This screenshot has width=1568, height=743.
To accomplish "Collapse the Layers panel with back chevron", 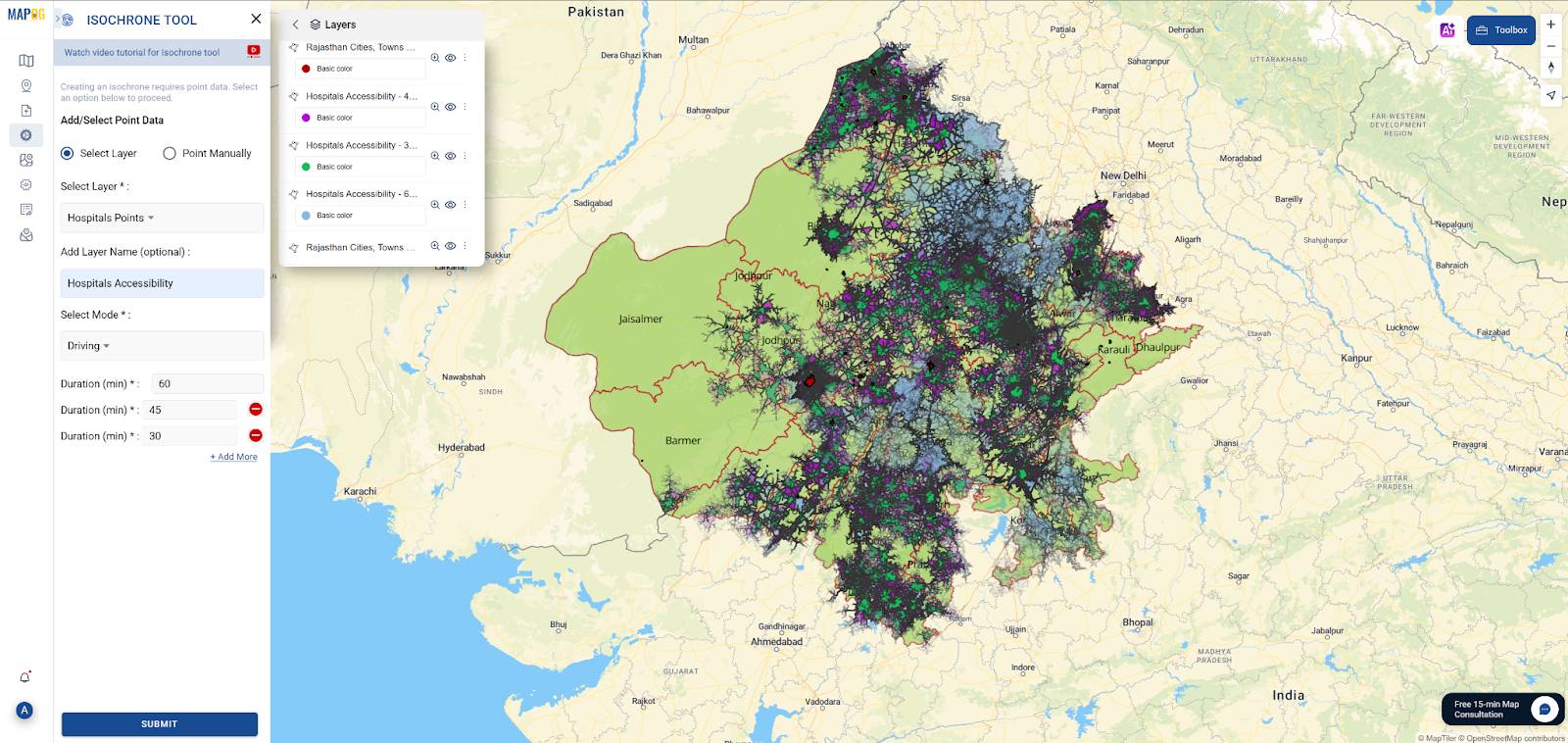I will point(295,25).
